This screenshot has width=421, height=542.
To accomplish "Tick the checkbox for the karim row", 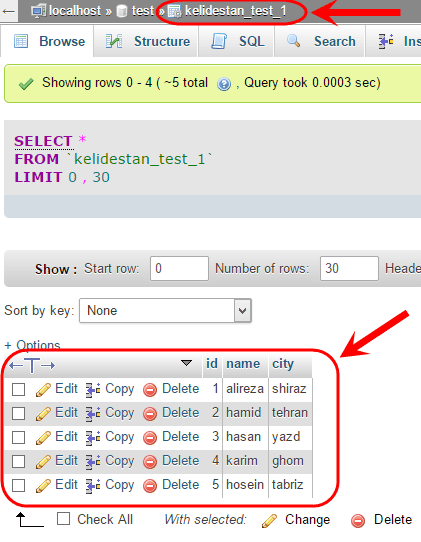I will pyautogui.click(x=18, y=461).
